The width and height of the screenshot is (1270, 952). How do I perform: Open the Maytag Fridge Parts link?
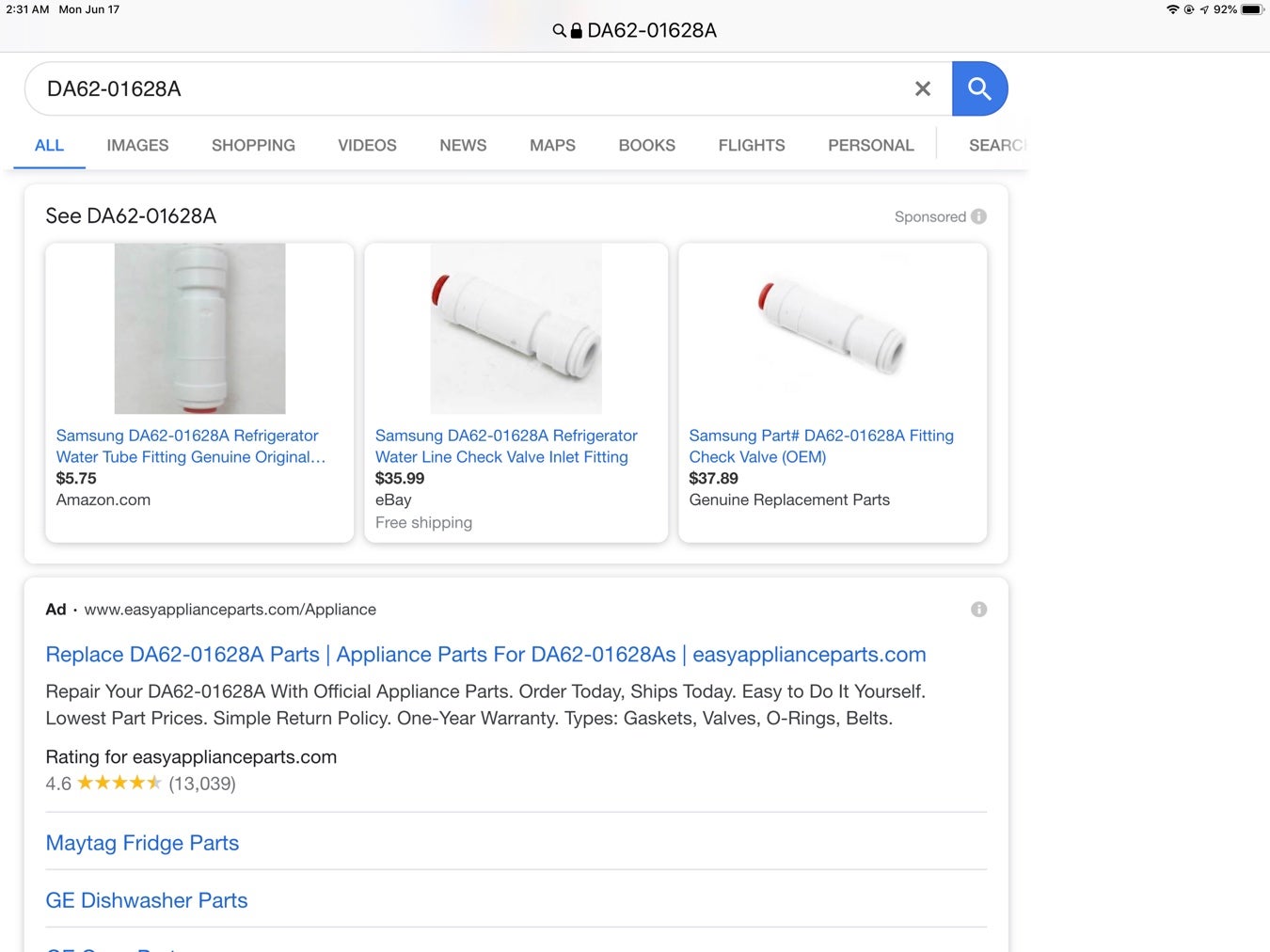click(142, 843)
